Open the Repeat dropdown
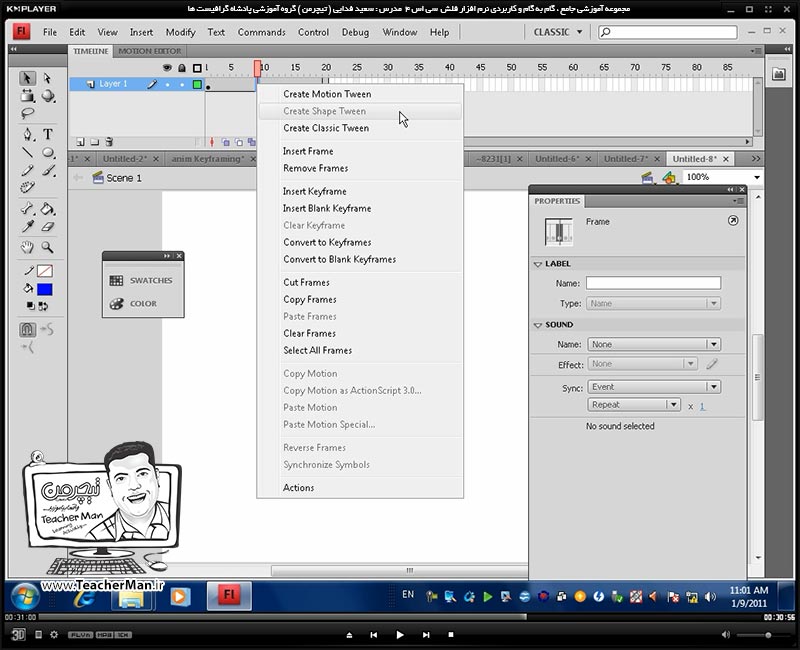The image size is (800, 650). coord(634,405)
